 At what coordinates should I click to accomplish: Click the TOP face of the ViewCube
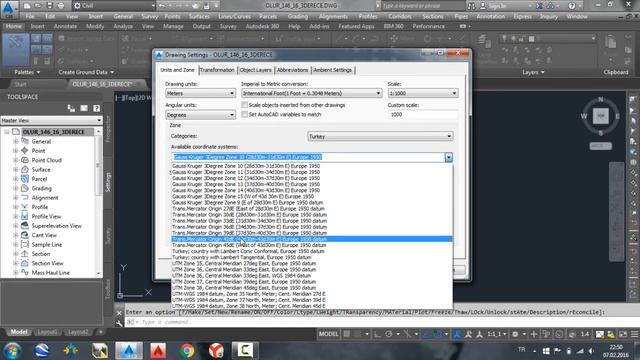point(600,116)
